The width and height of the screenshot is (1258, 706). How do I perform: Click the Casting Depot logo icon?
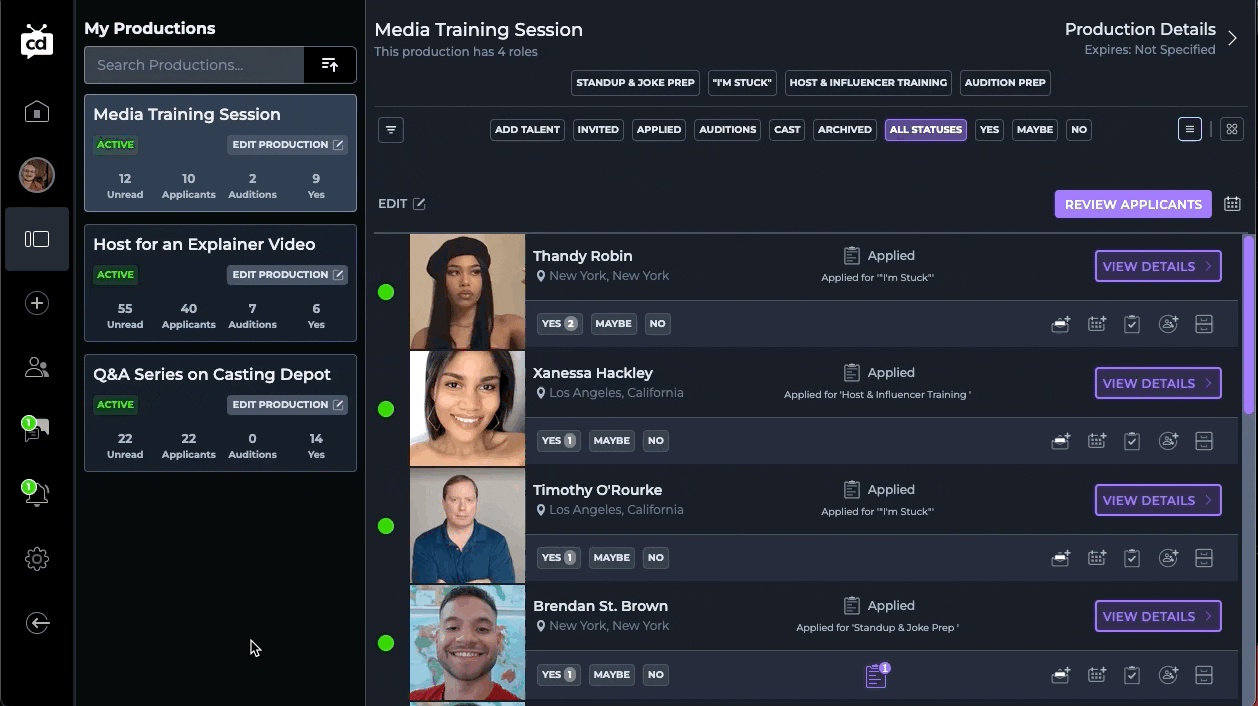coord(37,42)
